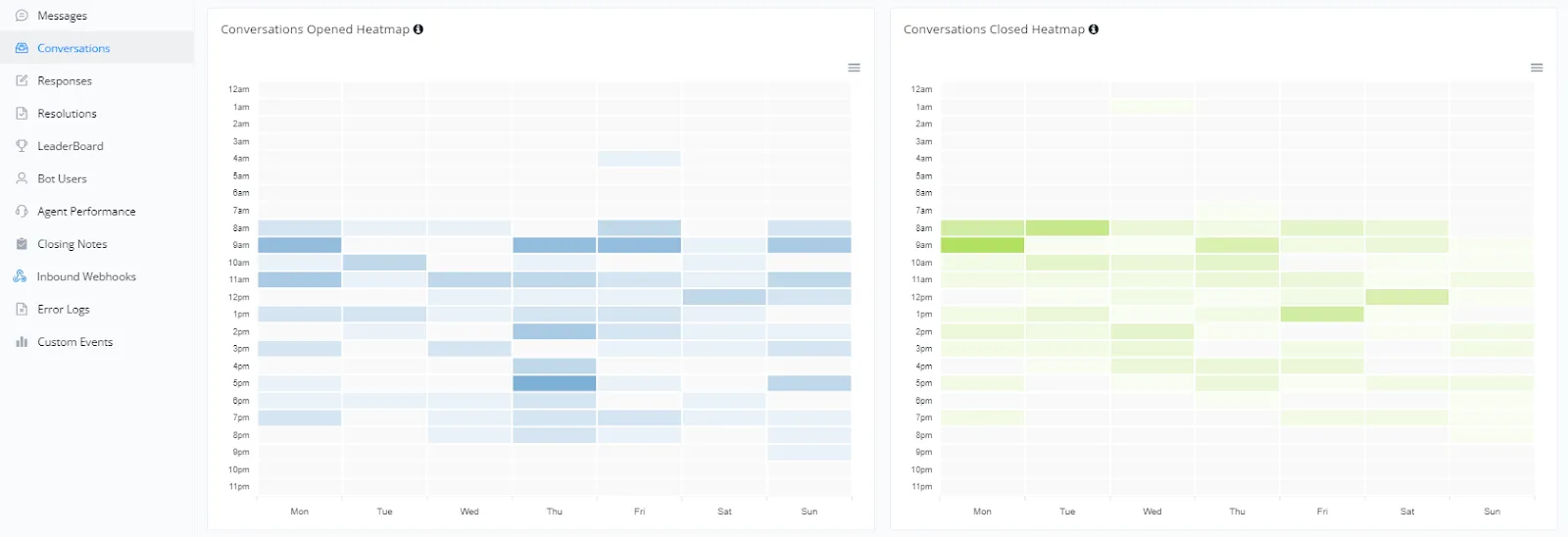Show info tooltip for Conversations Closed Heatmap
This screenshot has height=537, width=1568.
click(x=1094, y=29)
